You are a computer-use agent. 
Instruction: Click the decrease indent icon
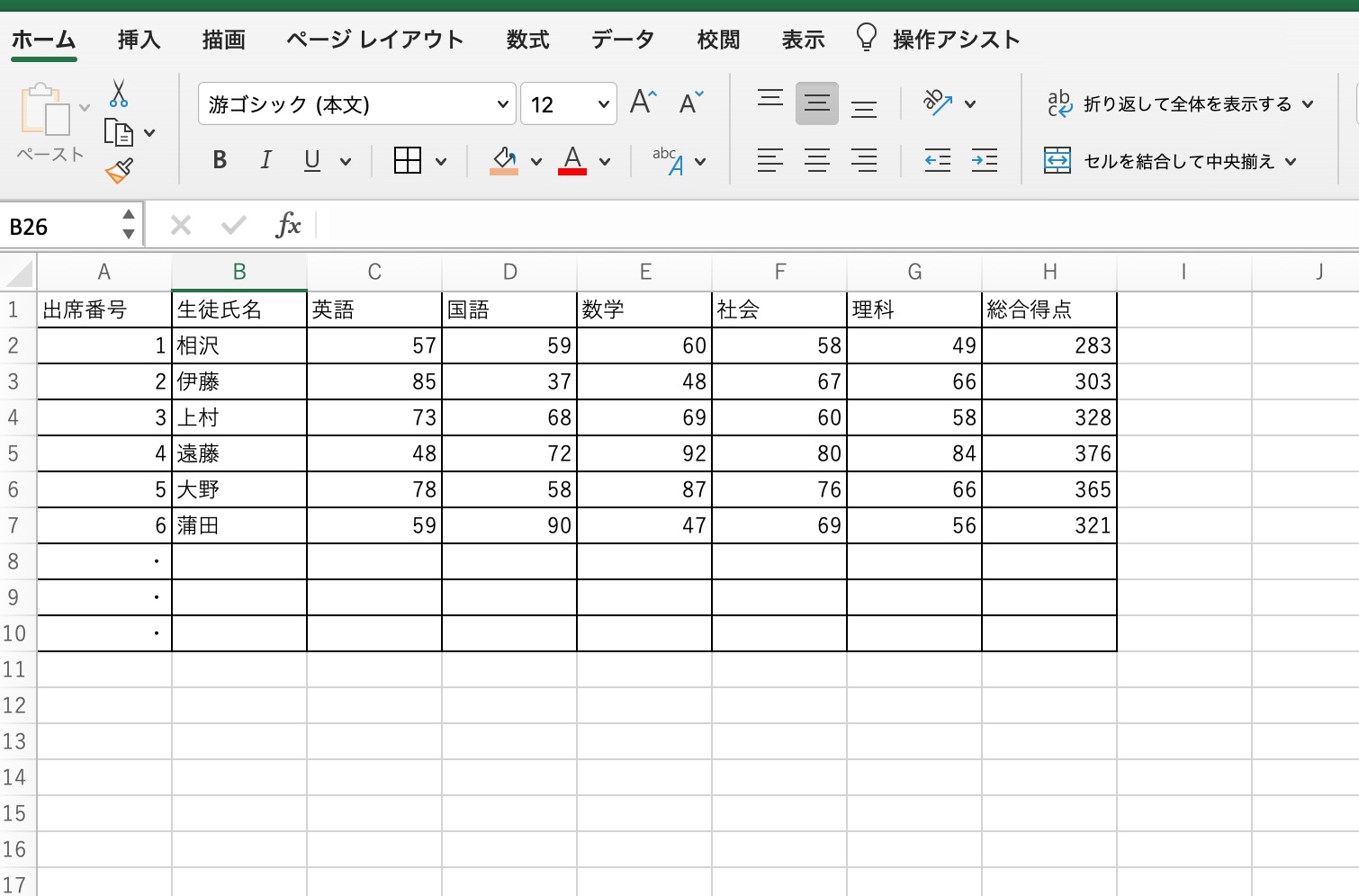(937, 161)
